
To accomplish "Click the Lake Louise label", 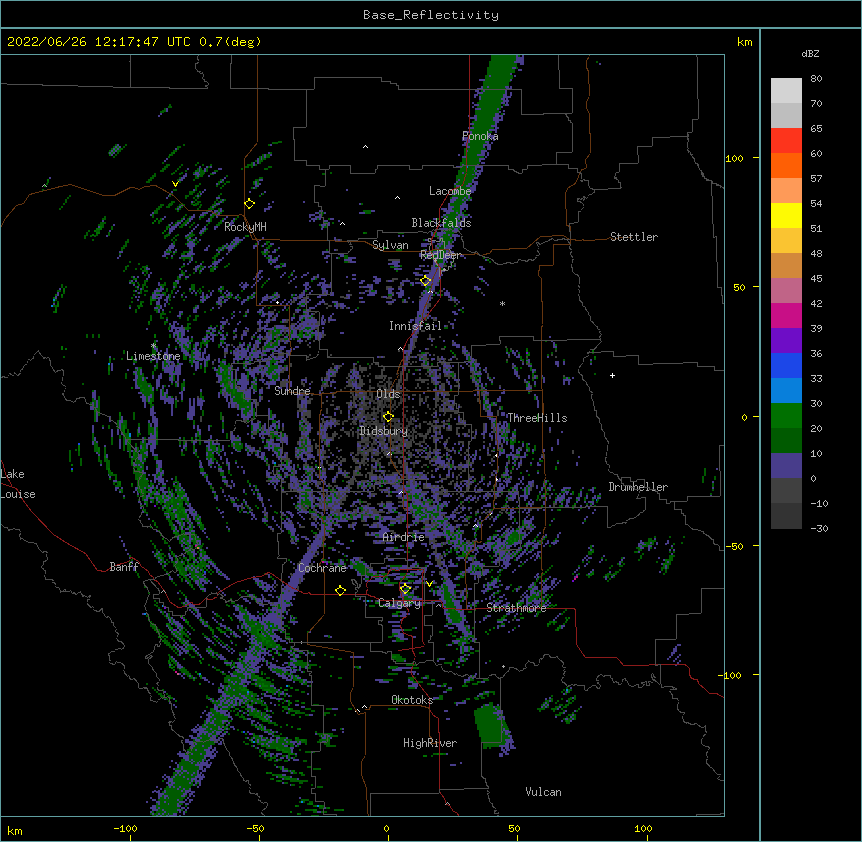I will point(18,484).
